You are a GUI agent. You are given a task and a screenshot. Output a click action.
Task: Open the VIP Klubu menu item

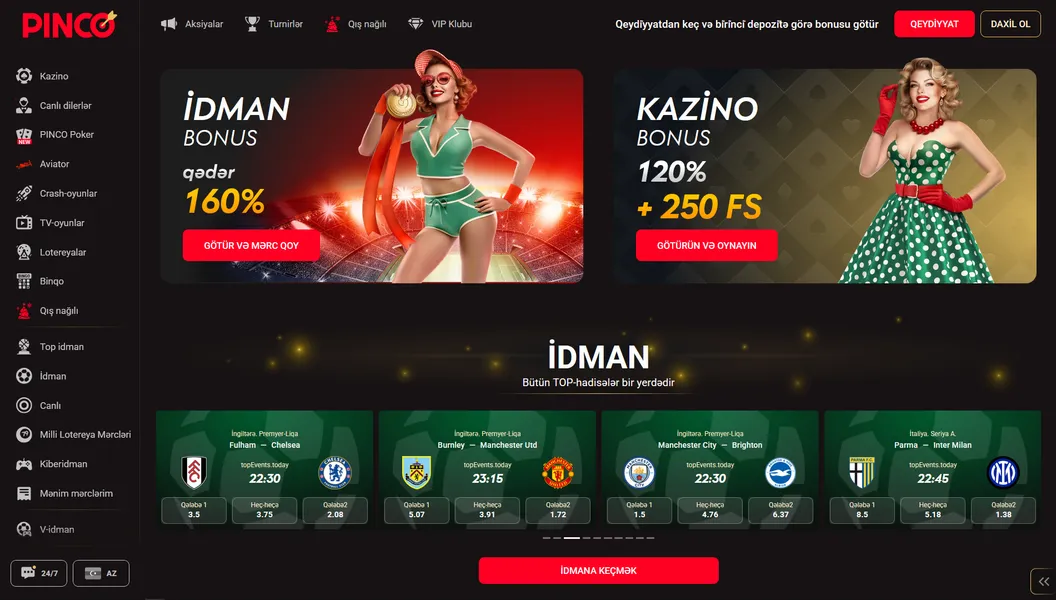coord(440,24)
